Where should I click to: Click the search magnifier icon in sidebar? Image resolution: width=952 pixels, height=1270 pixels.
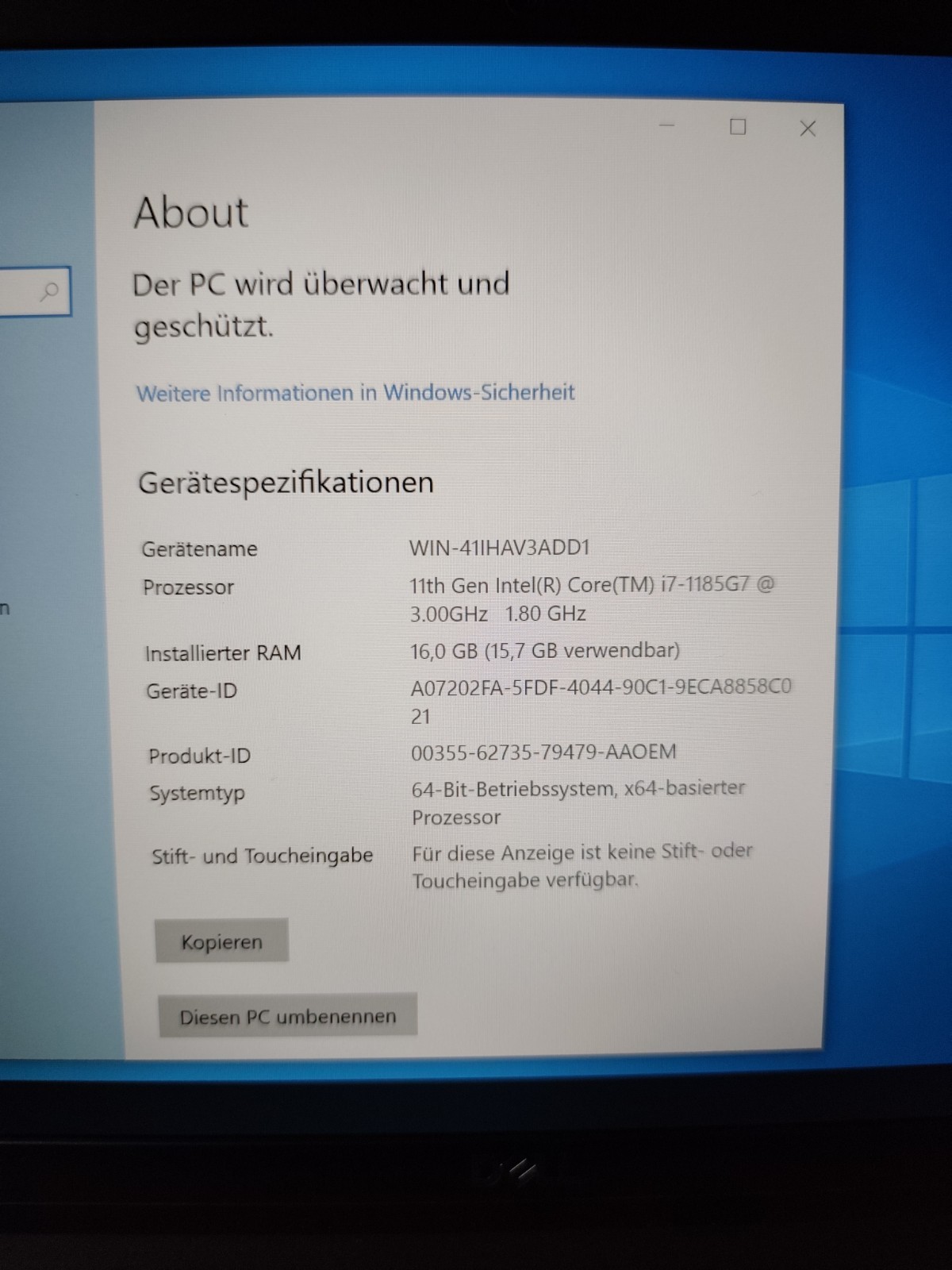click(50, 291)
